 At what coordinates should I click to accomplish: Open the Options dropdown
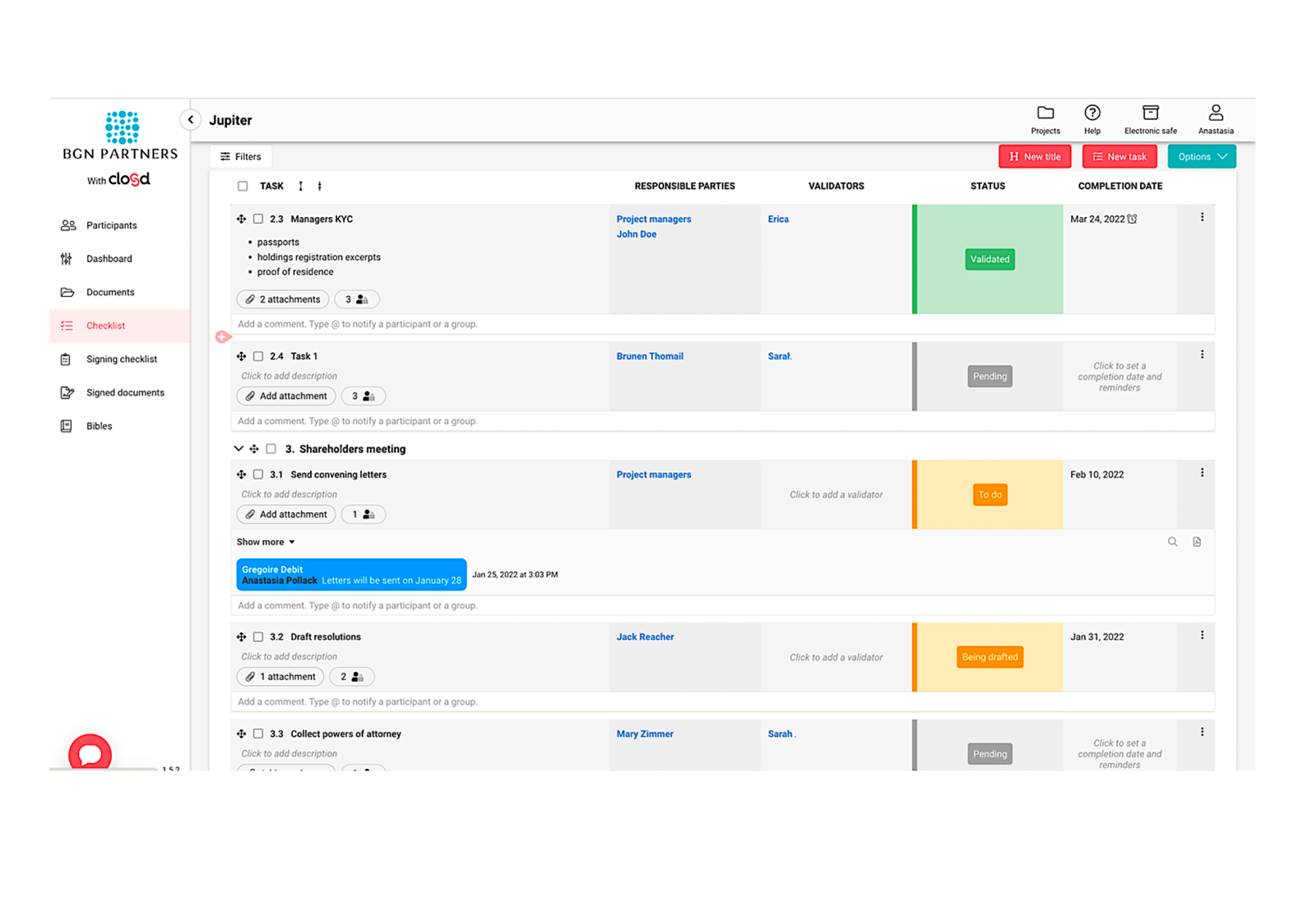tap(1201, 156)
